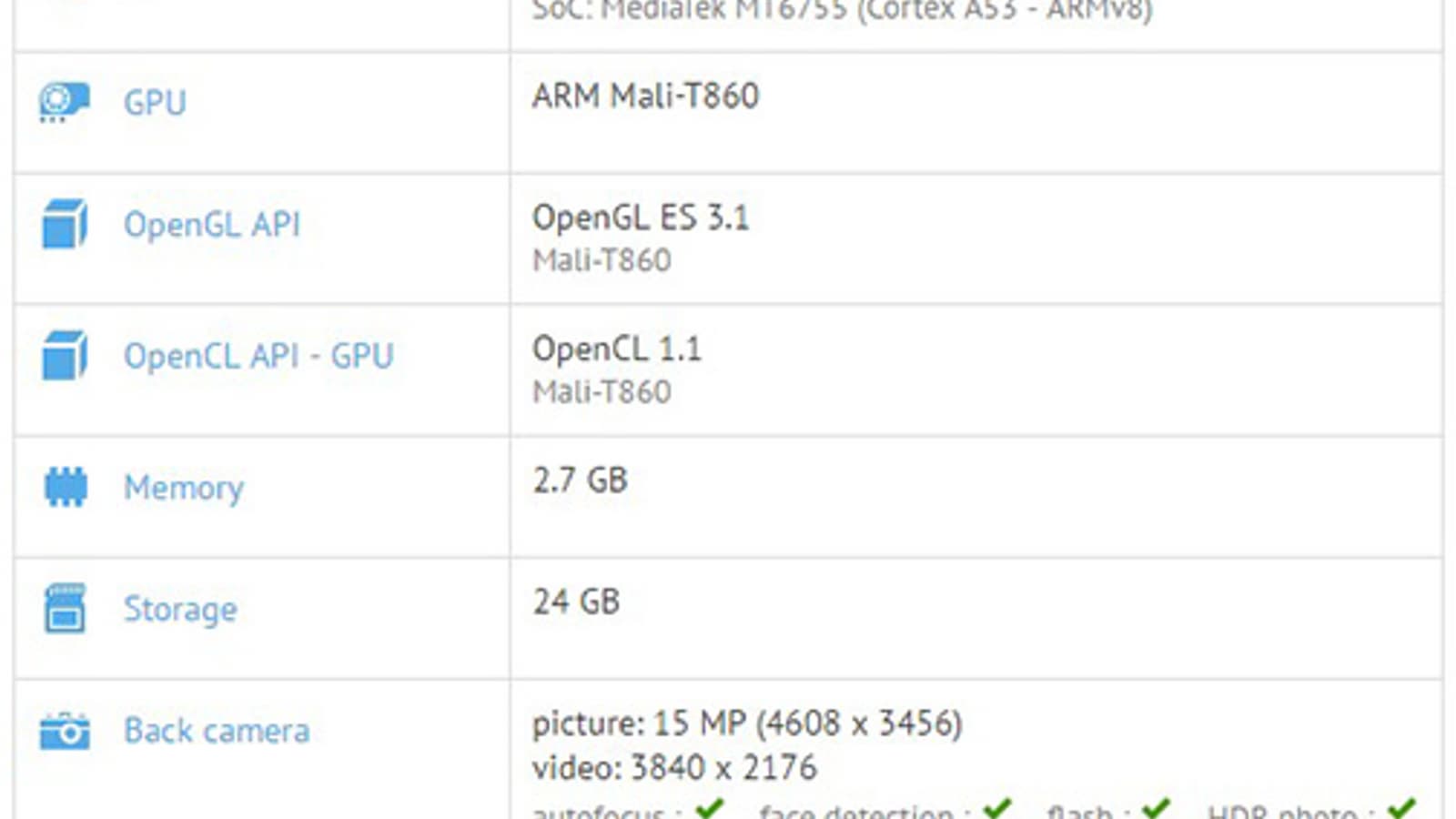
Task: Select the OpenCL API - GPU label
Action: pos(258,356)
